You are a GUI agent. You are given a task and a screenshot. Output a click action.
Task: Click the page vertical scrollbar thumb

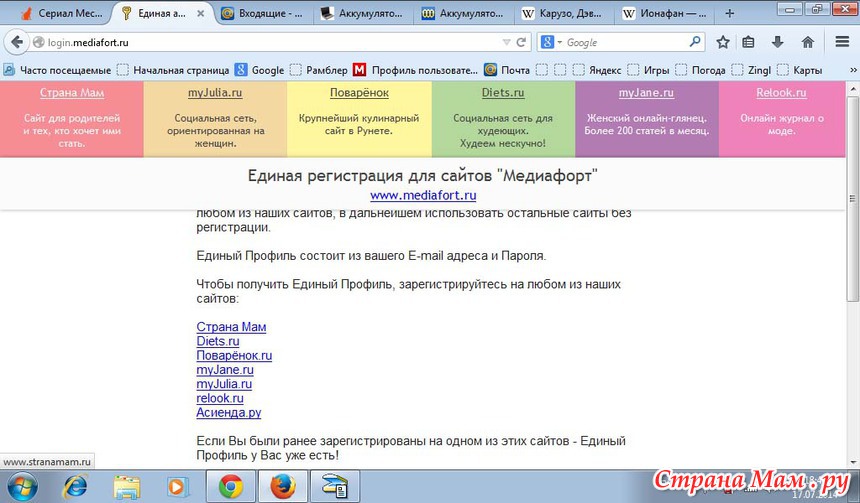[853, 199]
